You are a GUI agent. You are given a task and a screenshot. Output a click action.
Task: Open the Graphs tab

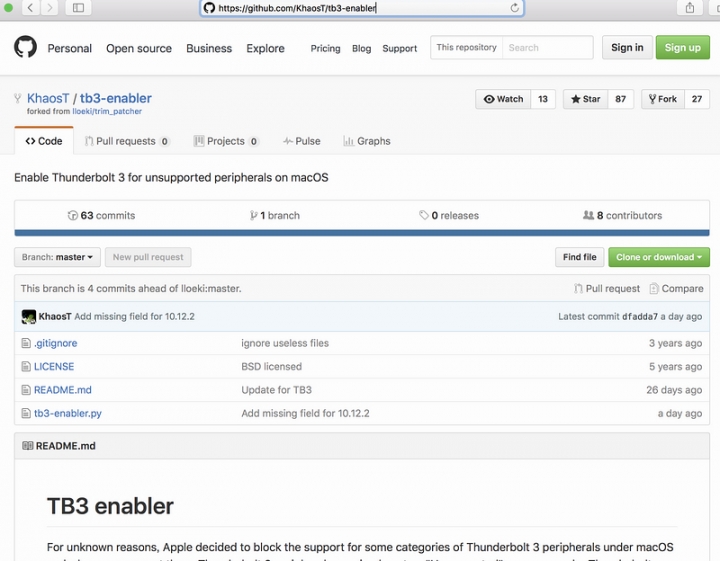pos(367,141)
